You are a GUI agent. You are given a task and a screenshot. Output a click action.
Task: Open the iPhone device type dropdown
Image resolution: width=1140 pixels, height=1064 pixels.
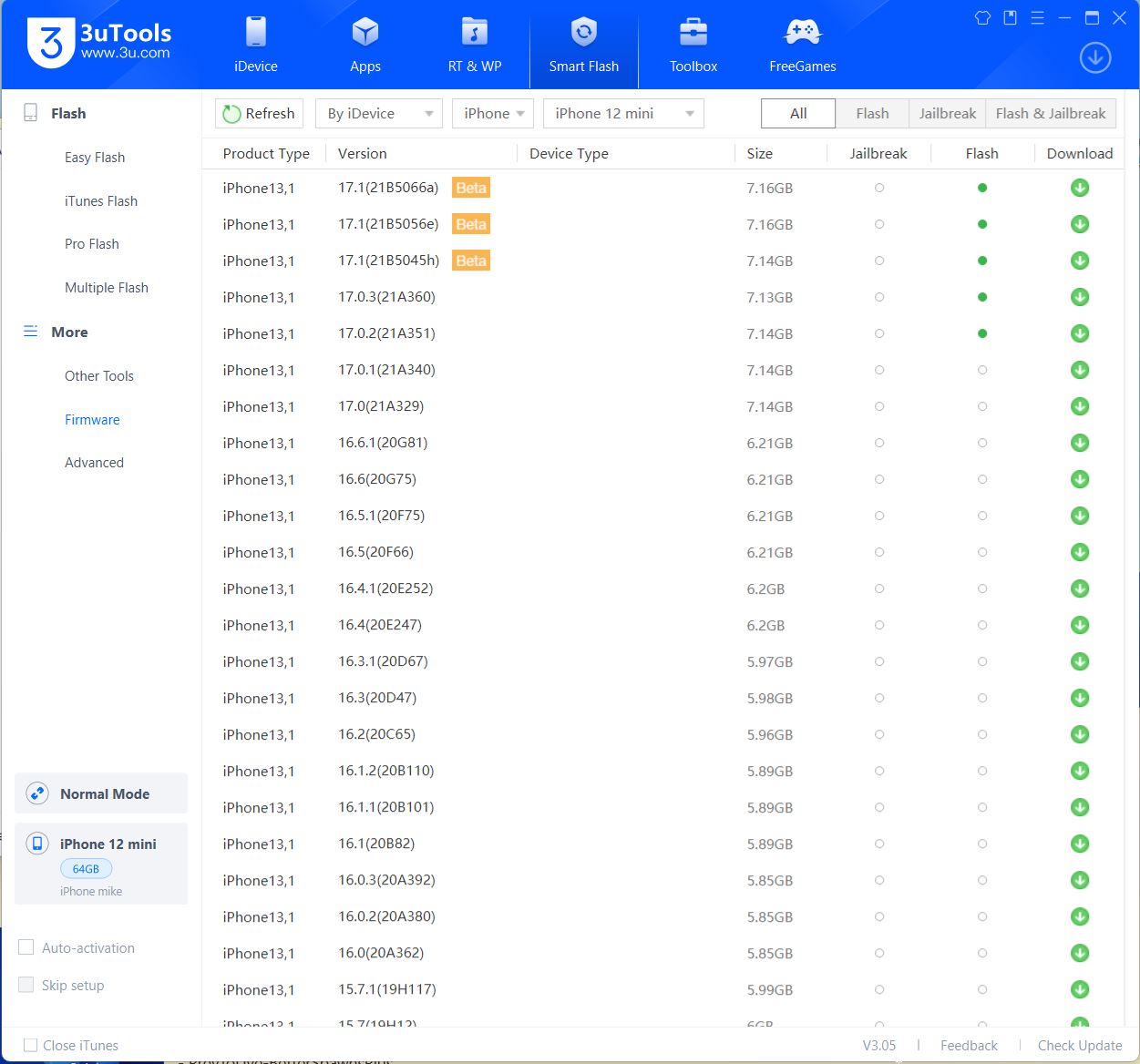click(x=493, y=114)
